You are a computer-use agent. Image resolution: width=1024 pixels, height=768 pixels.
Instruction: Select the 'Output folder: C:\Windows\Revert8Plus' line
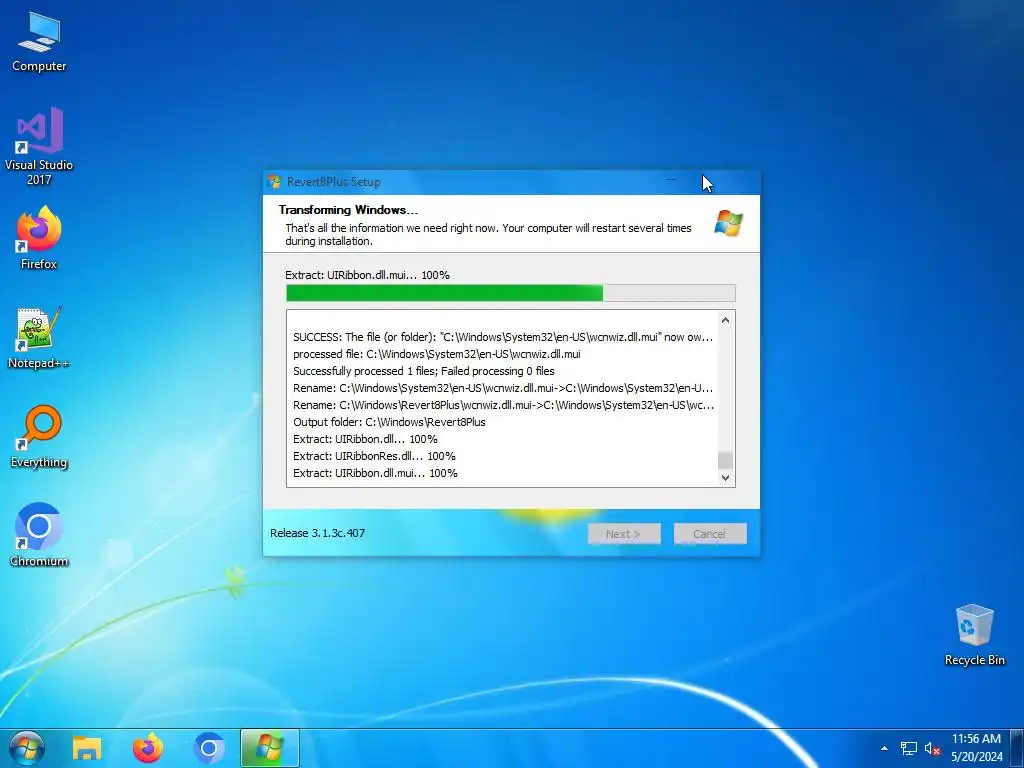(389, 422)
